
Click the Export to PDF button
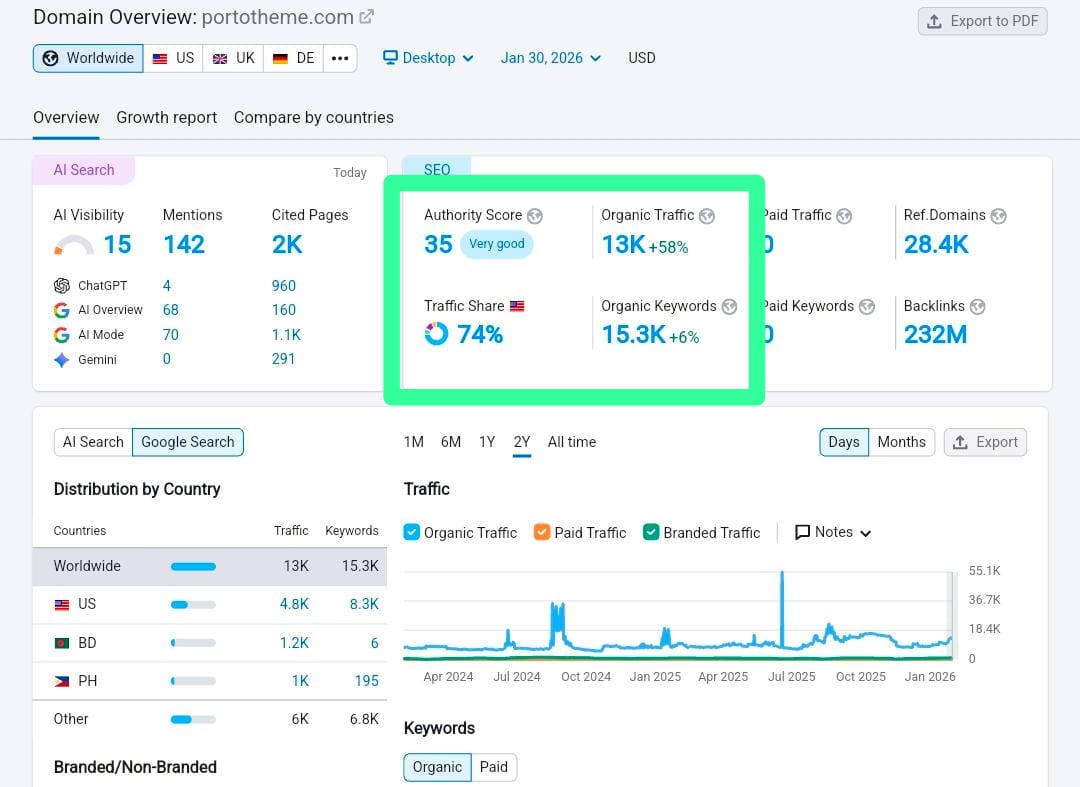(x=982, y=21)
